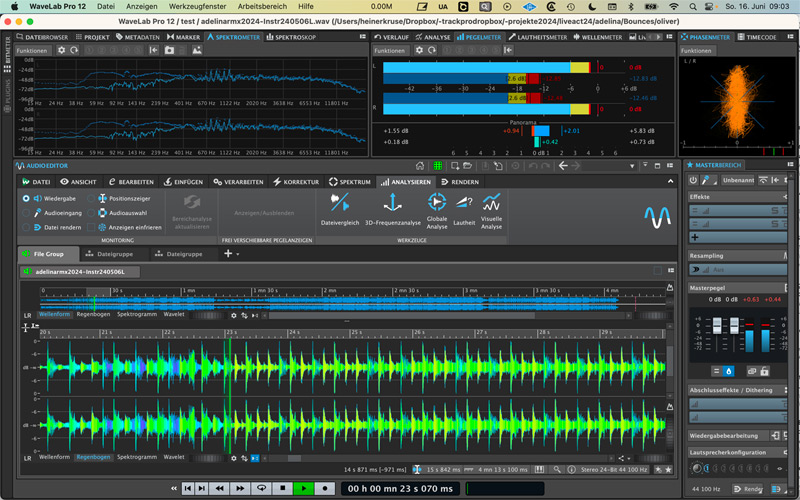Toggle loop playback in transport bar
800x500 pixels.
(261, 489)
